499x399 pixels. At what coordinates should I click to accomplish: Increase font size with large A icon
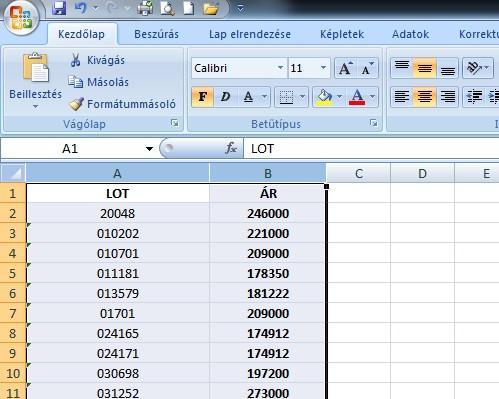click(345, 68)
